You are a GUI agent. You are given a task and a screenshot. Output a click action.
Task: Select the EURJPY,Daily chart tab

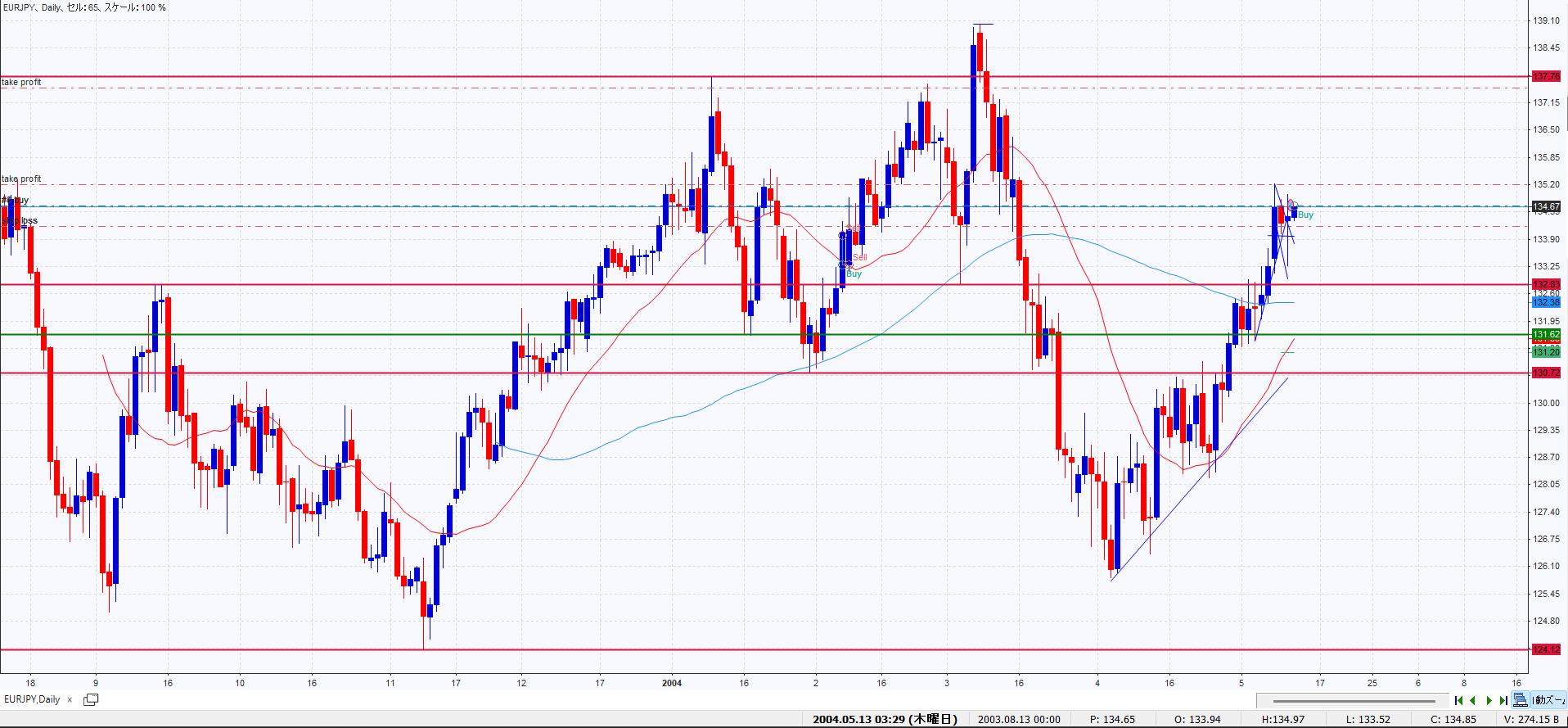tap(32, 699)
